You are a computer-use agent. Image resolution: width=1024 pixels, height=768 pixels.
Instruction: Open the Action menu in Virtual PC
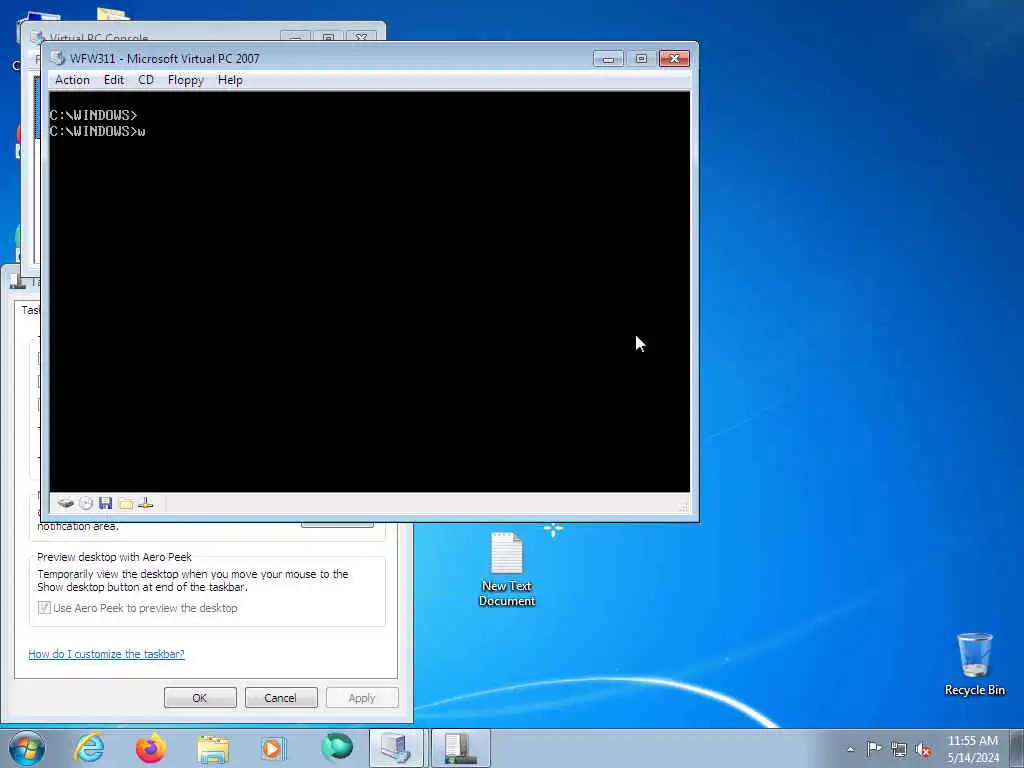(72, 80)
